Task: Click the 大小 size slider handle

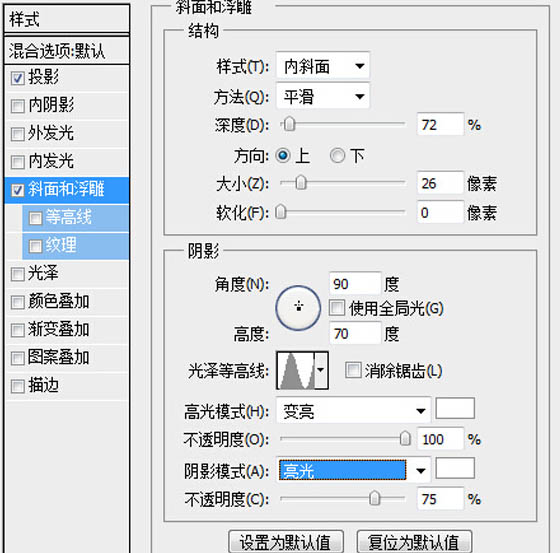Action: [x=301, y=183]
